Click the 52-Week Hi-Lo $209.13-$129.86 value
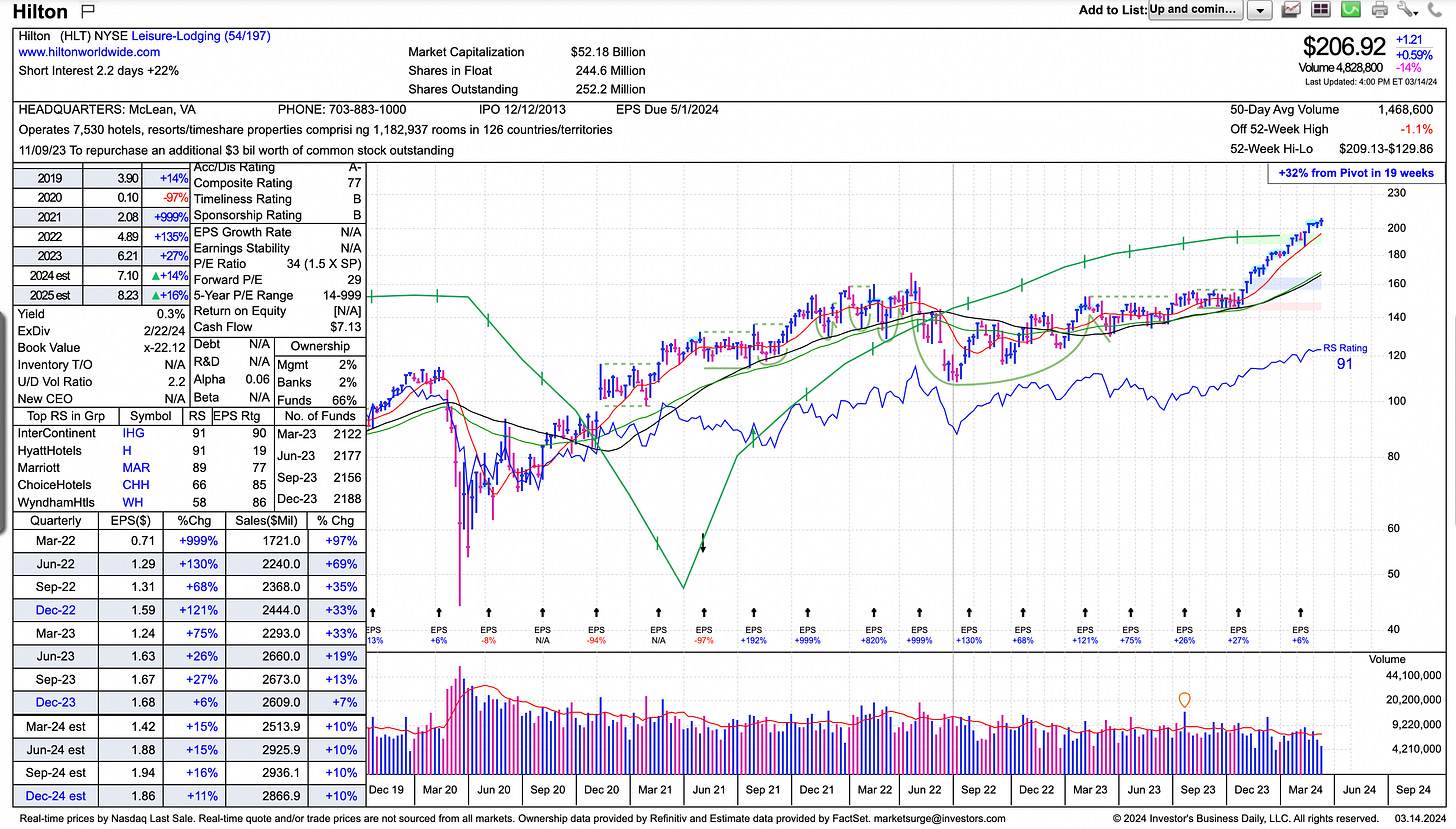1456x829 pixels. 1387,149
